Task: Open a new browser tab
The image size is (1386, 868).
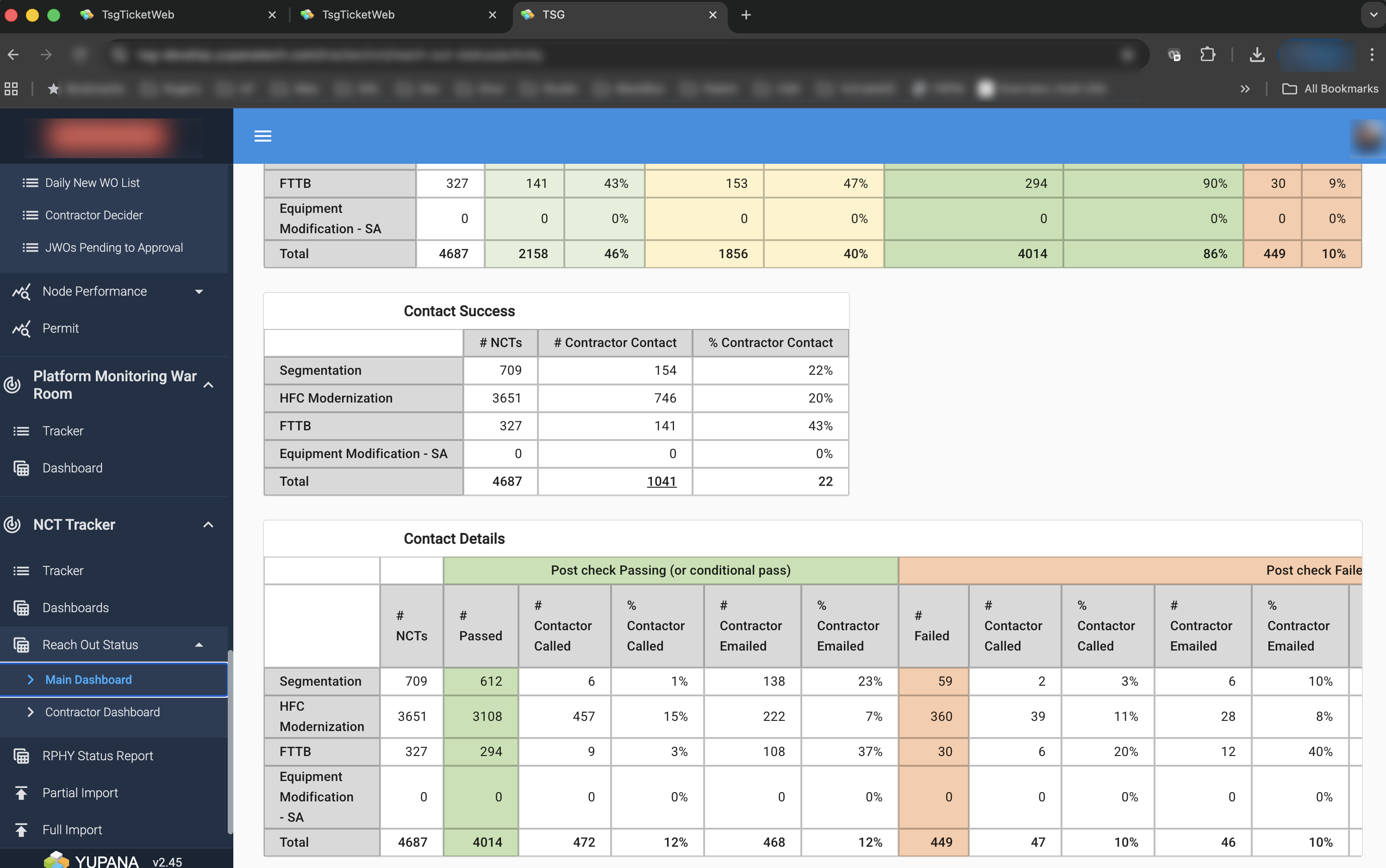Action: pos(746,15)
